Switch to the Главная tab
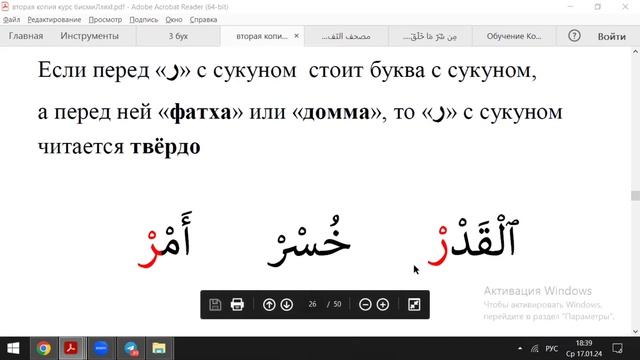The height and width of the screenshot is (360, 640). 26,36
